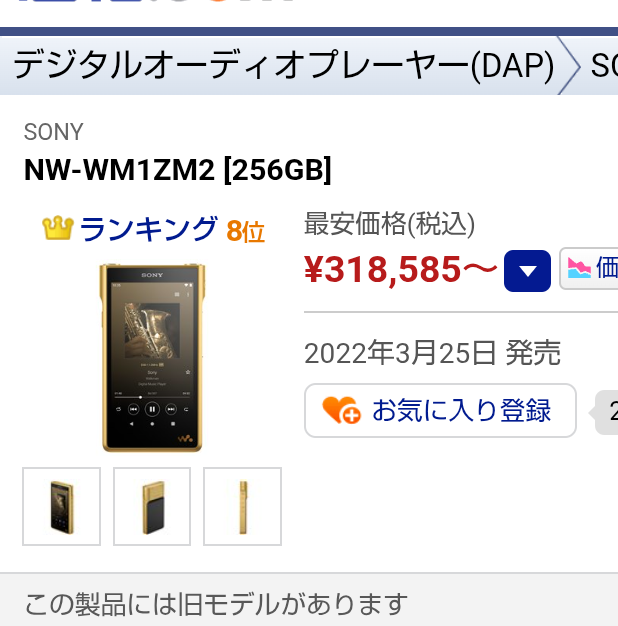618x626 pixels.
Task: Expand the lowest price dropdown arrow
Action: pyautogui.click(x=527, y=271)
